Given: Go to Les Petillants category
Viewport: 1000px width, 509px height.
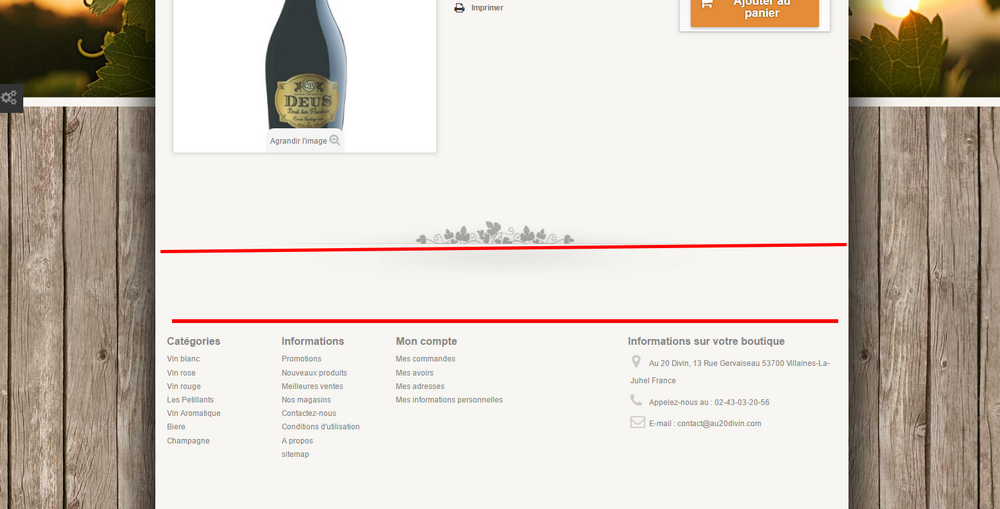Looking at the screenshot, I should click(x=190, y=400).
